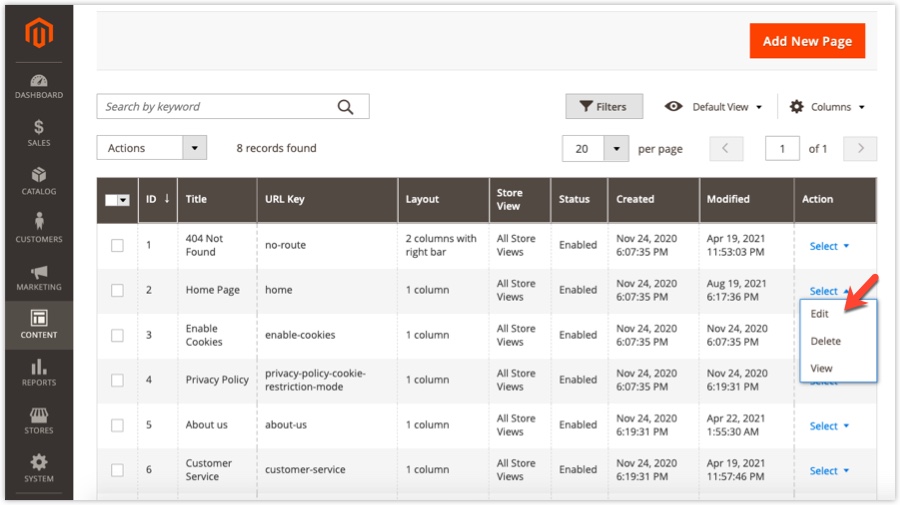
Task: Open the Actions dropdown
Action: pyautogui.click(x=152, y=148)
